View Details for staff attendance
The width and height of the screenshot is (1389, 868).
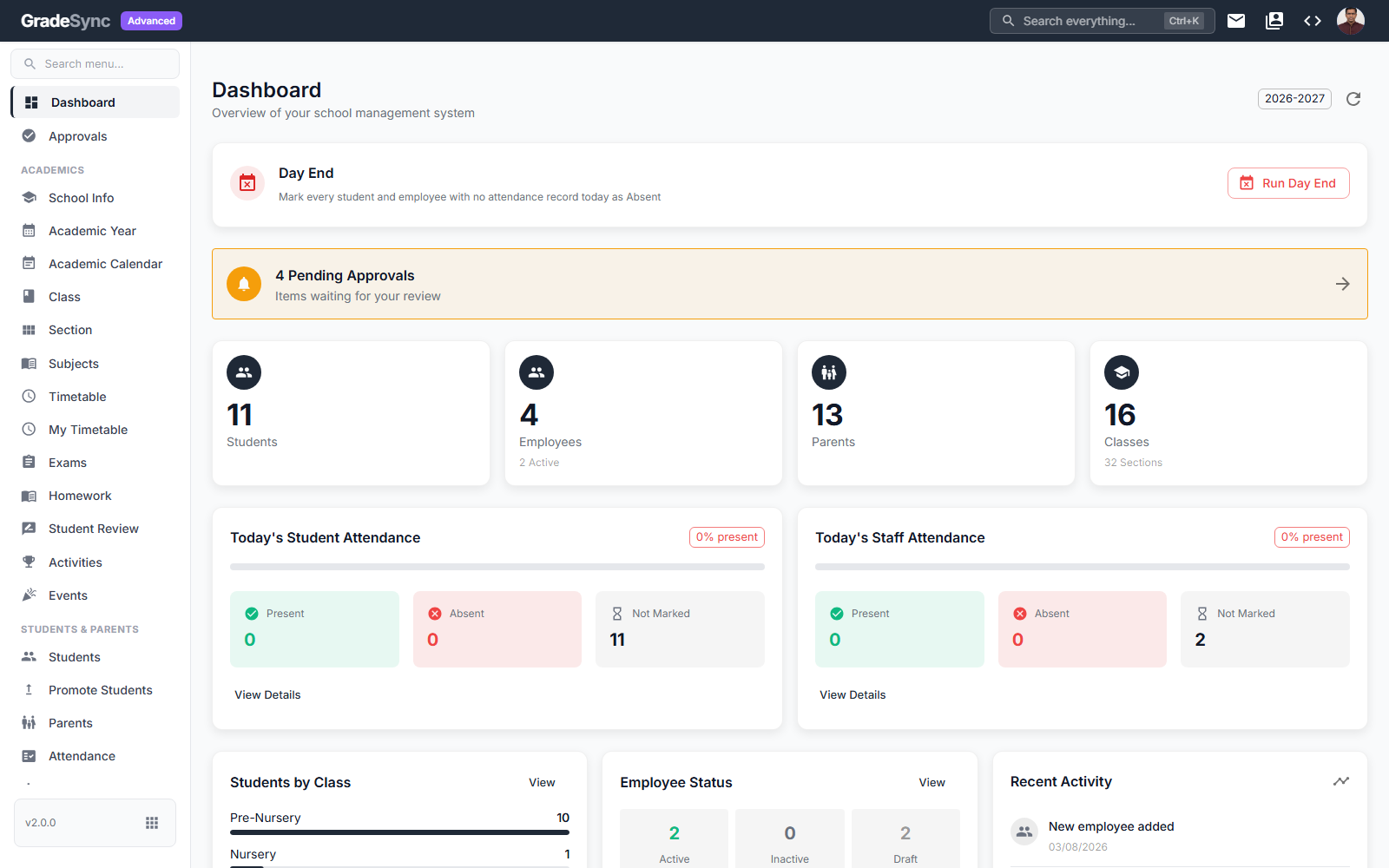[x=852, y=694]
